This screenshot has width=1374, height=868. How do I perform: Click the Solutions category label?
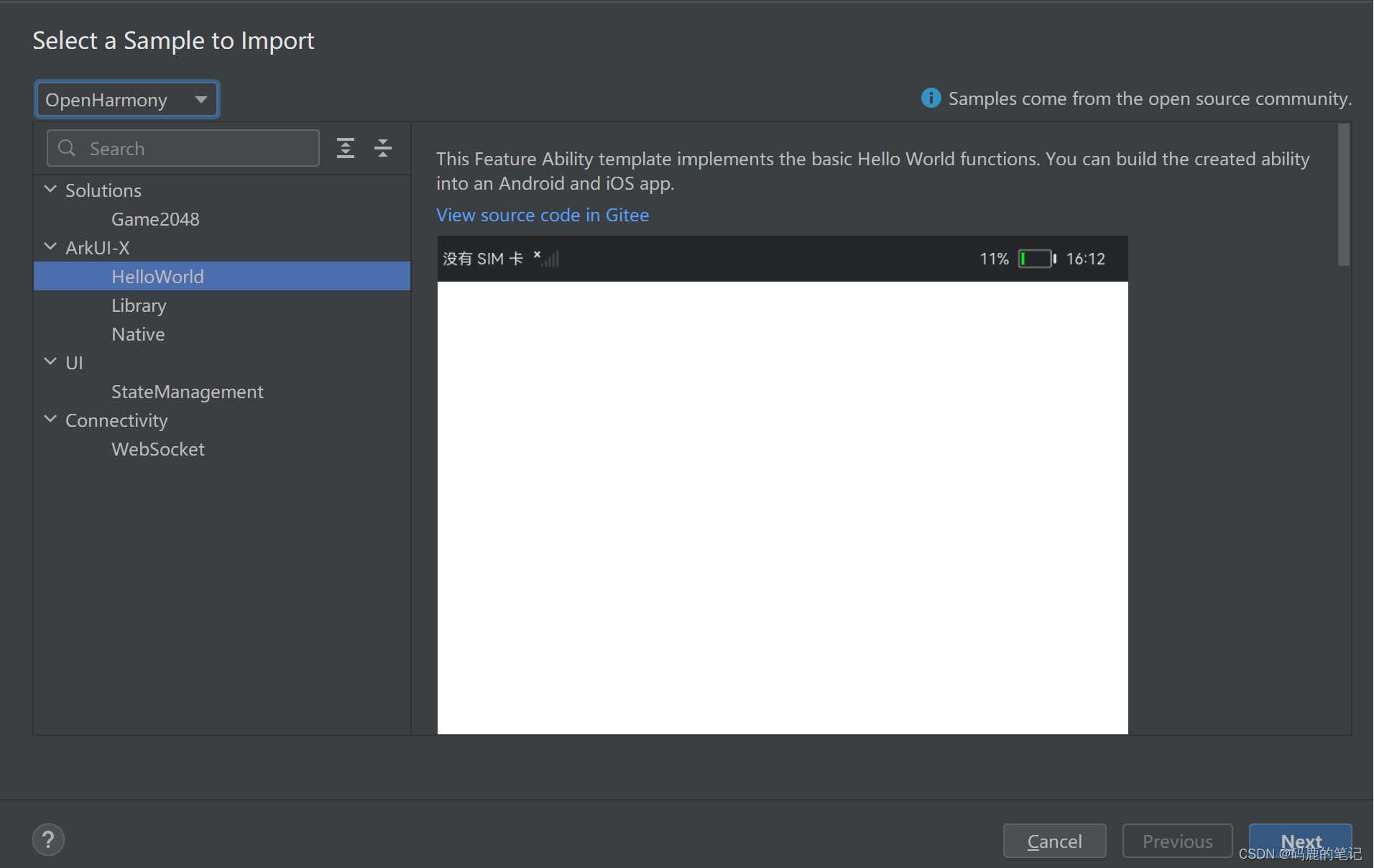point(103,190)
